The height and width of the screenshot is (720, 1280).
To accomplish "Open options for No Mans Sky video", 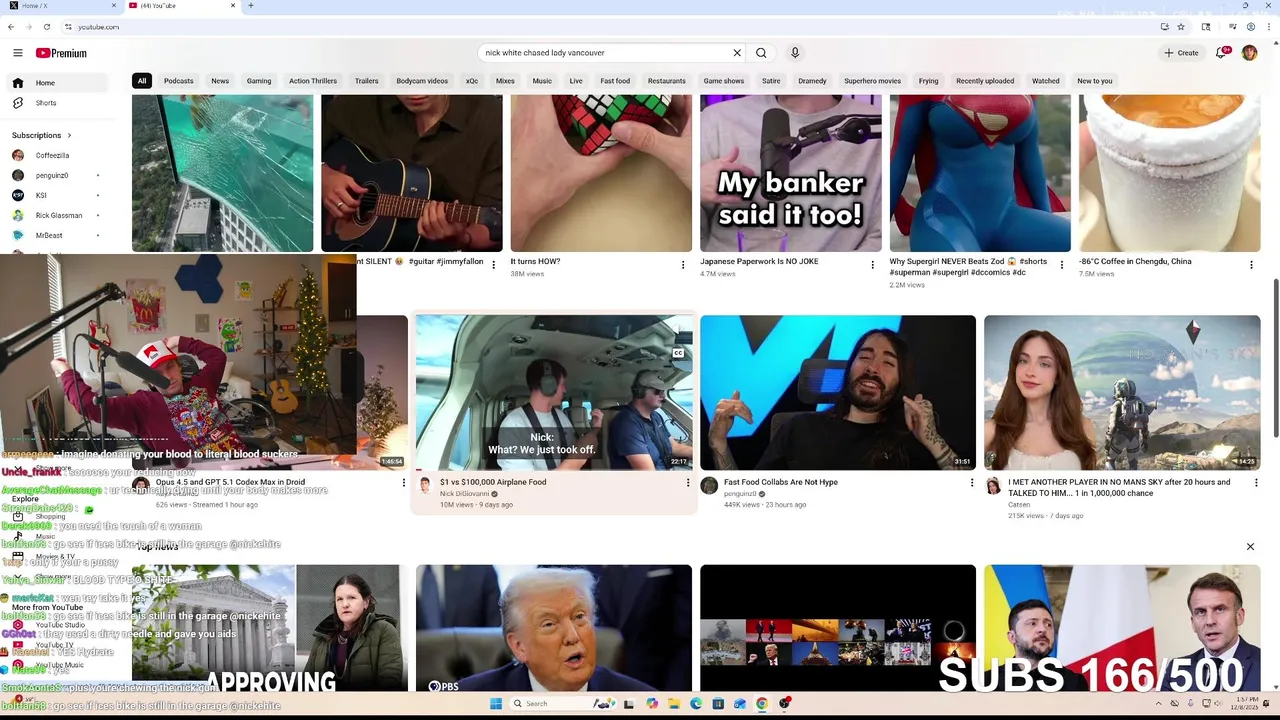I will (x=1256, y=483).
